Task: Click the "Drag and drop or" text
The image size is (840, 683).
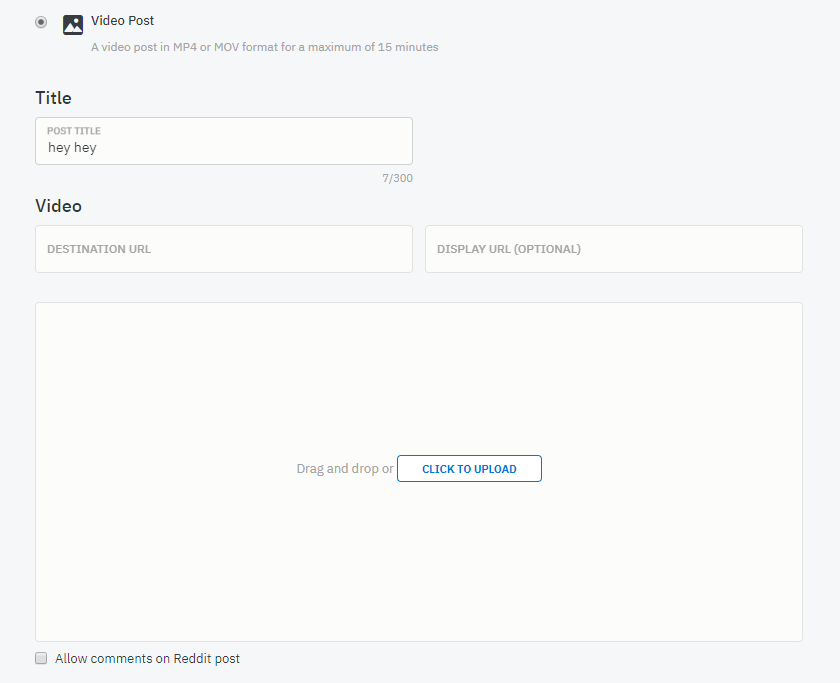Action: [x=345, y=469]
